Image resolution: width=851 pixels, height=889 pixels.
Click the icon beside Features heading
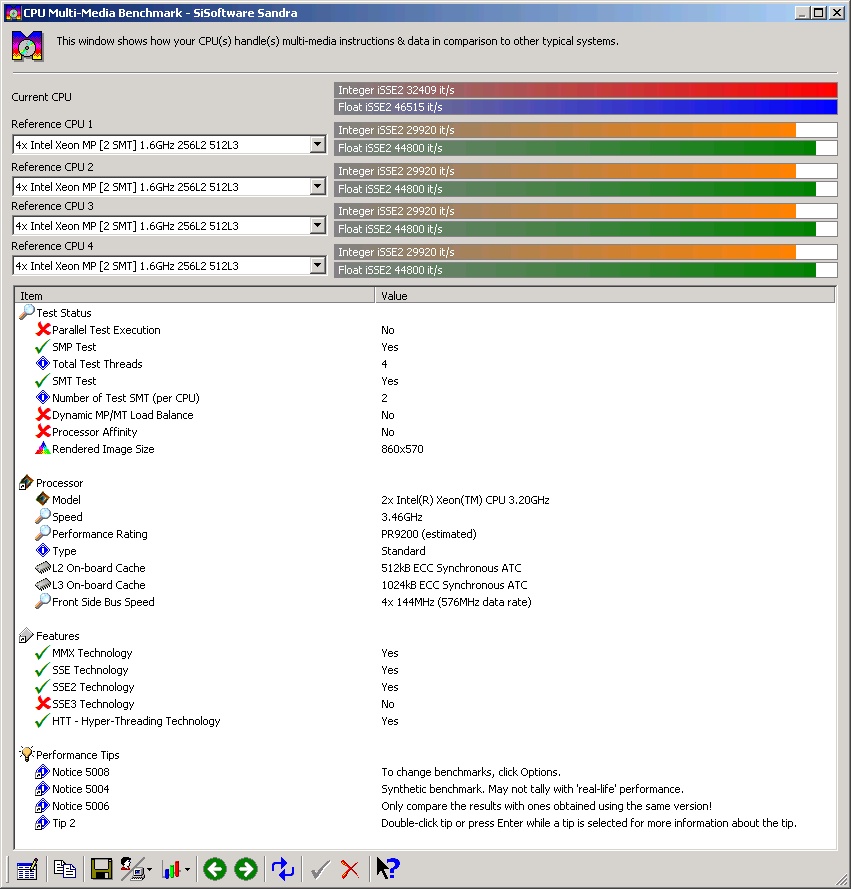(x=26, y=636)
